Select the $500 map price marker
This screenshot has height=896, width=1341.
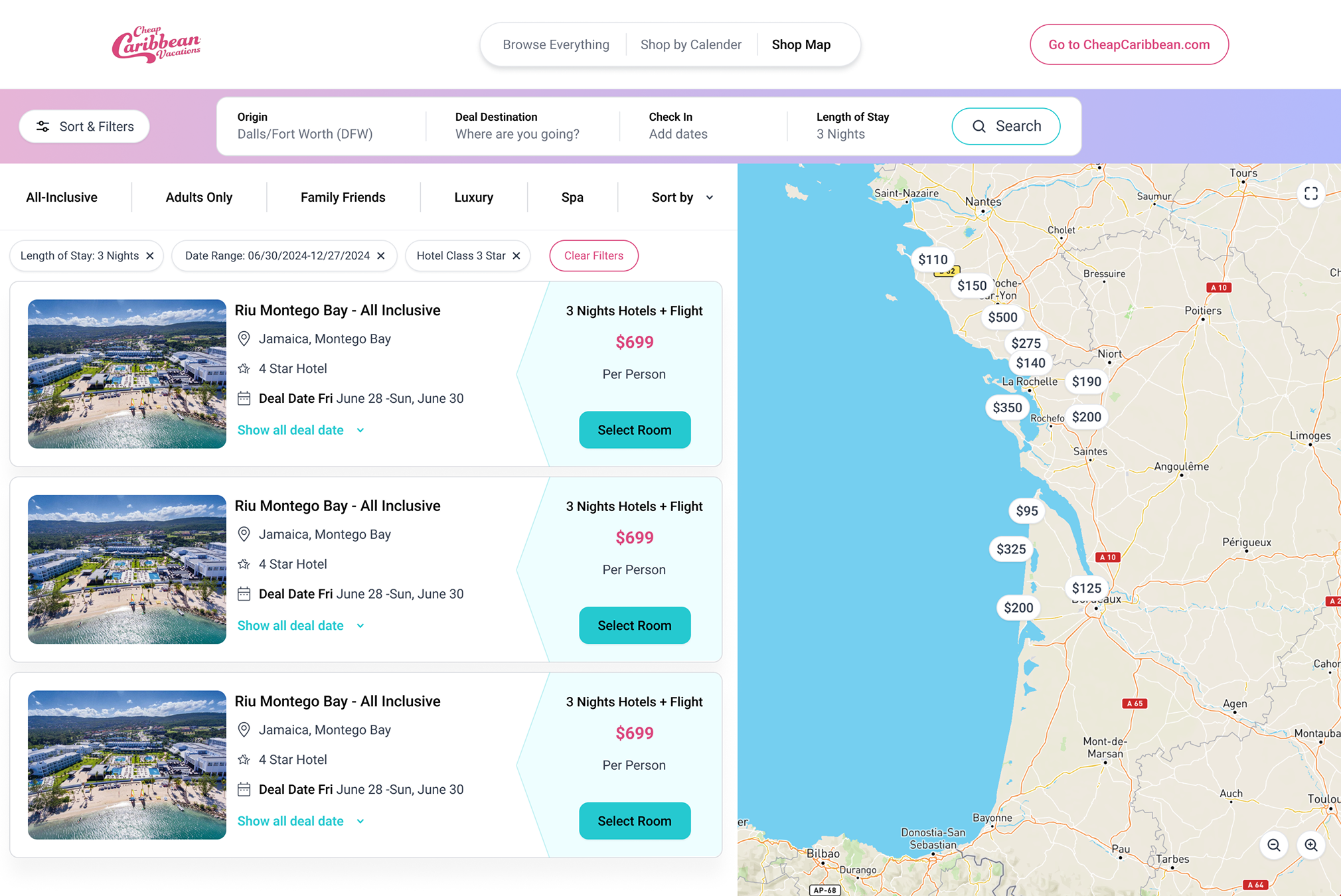pyautogui.click(x=1002, y=317)
